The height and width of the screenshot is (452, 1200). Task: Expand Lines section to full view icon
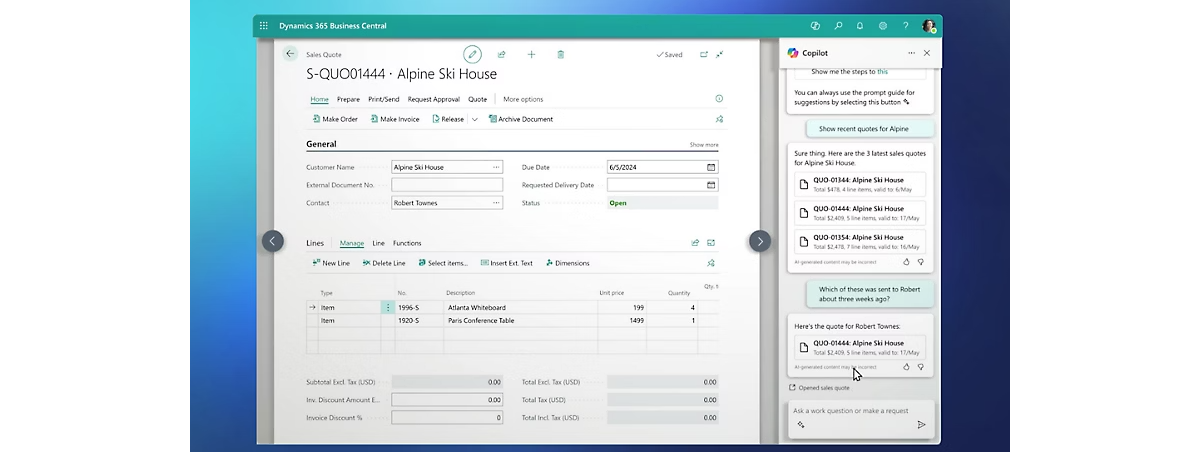coord(711,243)
